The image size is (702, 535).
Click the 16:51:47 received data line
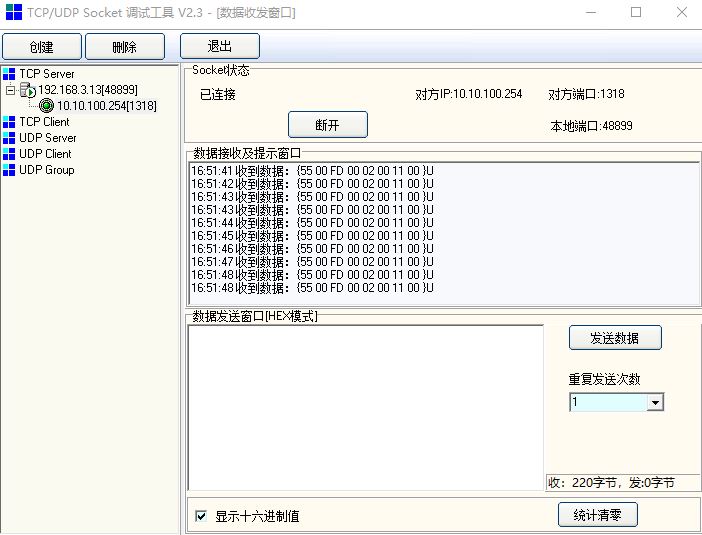pos(312,262)
